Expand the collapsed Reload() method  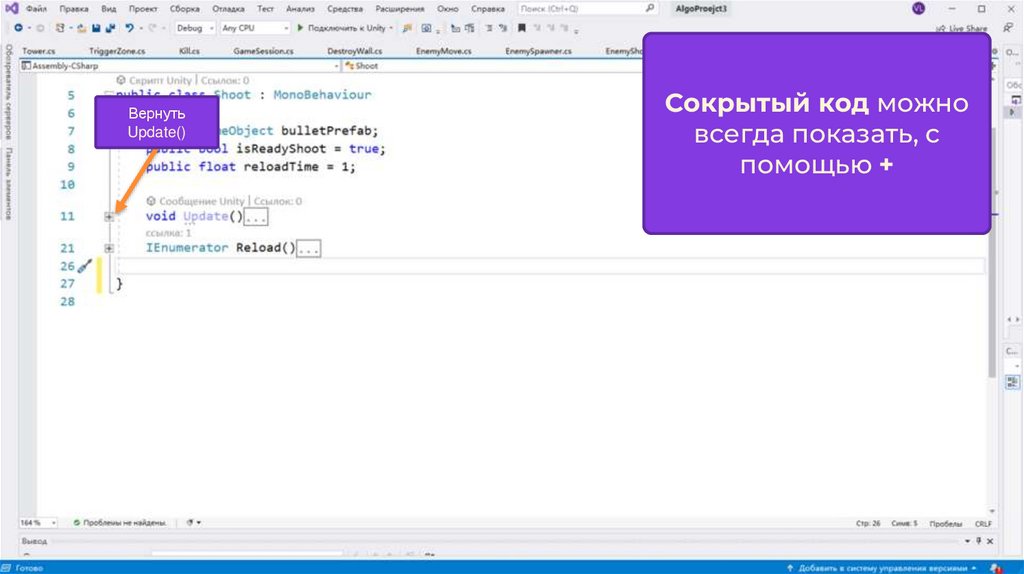pos(109,248)
